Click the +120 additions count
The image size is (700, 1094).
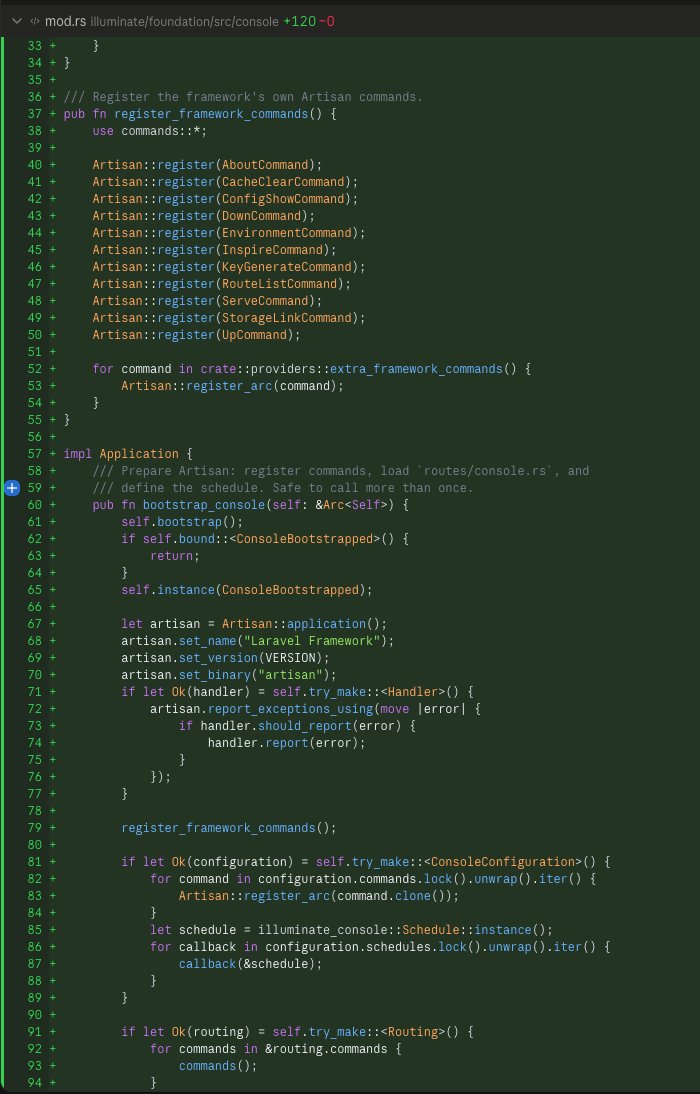[299, 22]
